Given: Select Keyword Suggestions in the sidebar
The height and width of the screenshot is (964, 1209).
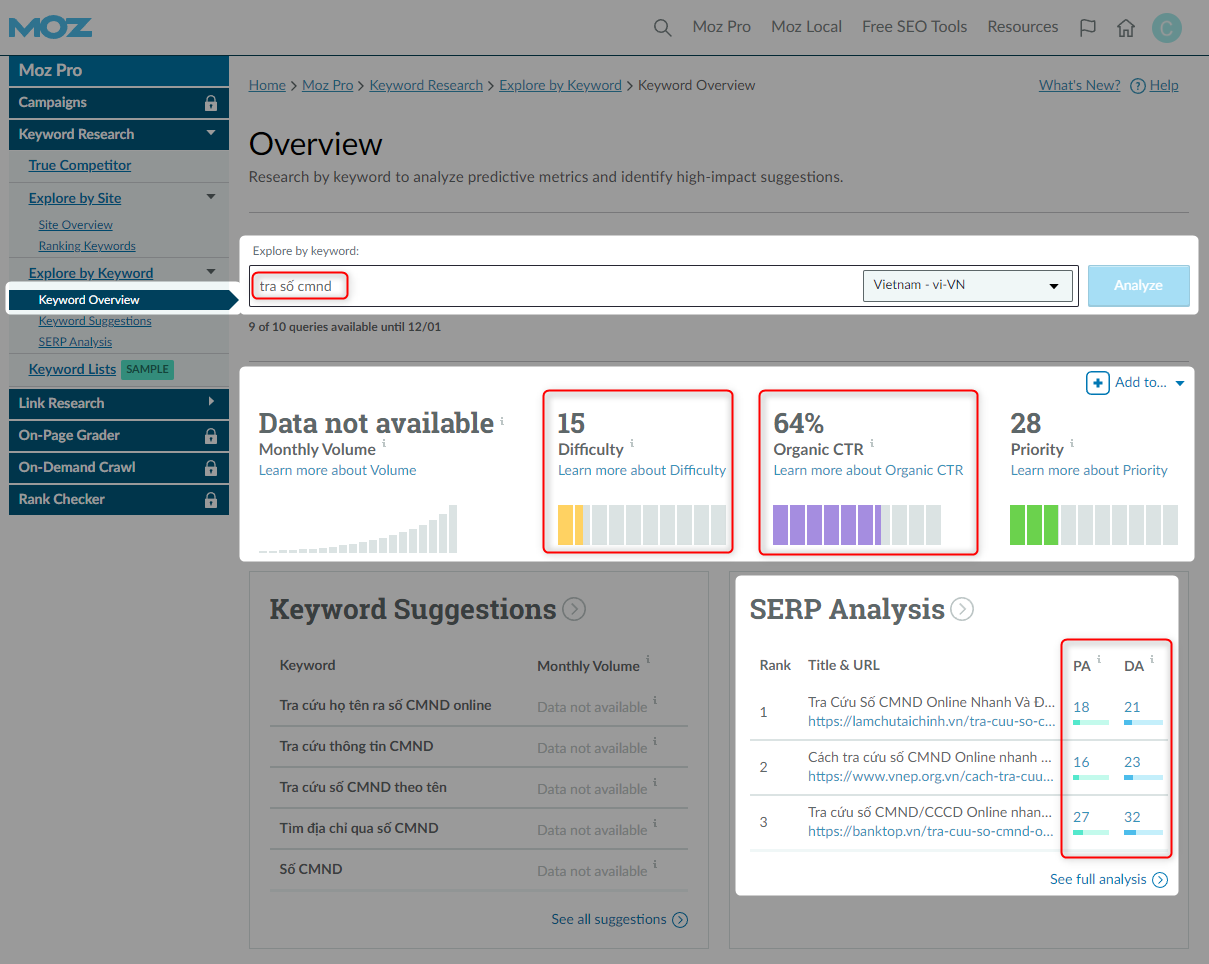Looking at the screenshot, I should coord(95,321).
